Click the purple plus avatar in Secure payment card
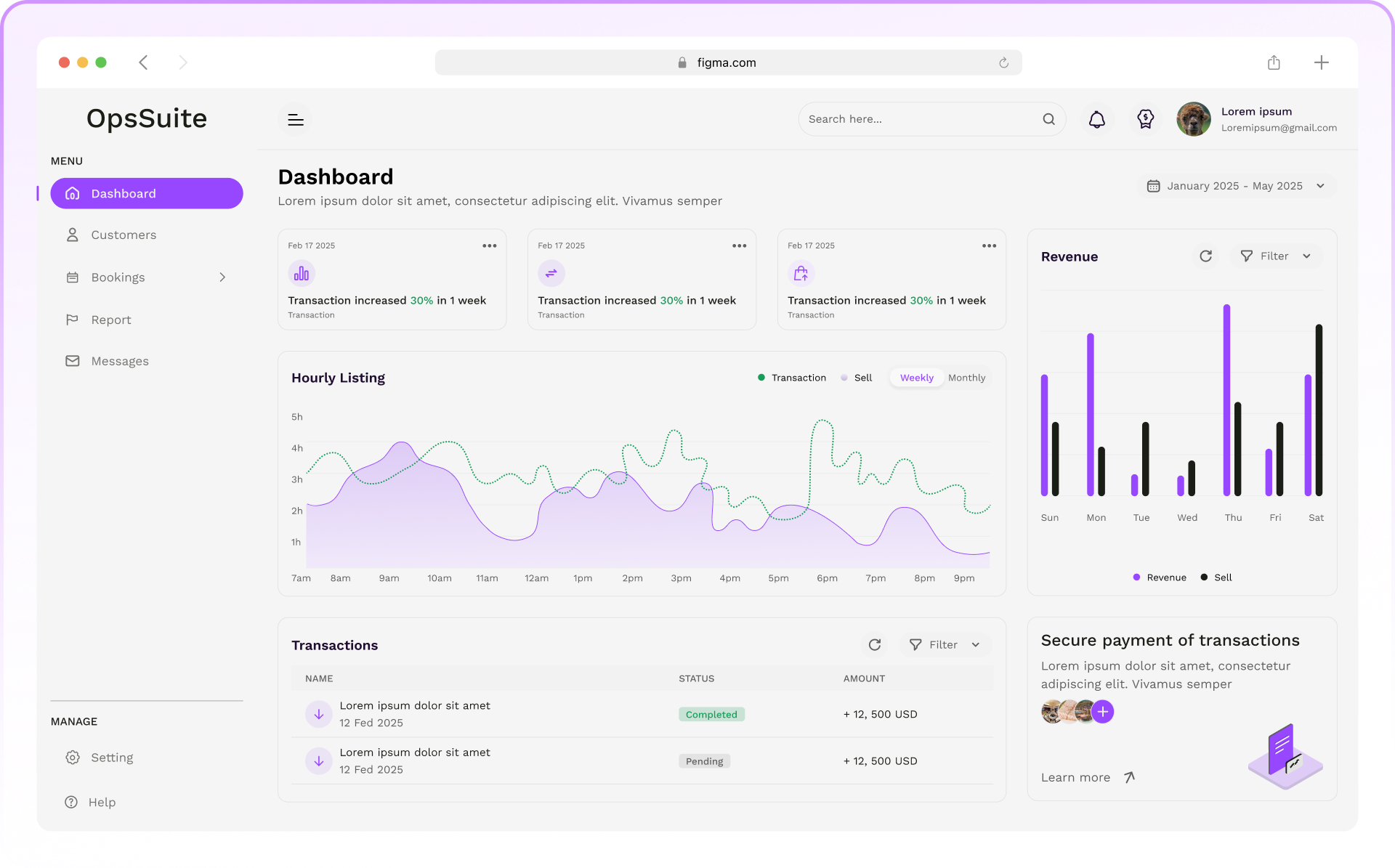This screenshot has height=868, width=1395. click(x=1102, y=712)
